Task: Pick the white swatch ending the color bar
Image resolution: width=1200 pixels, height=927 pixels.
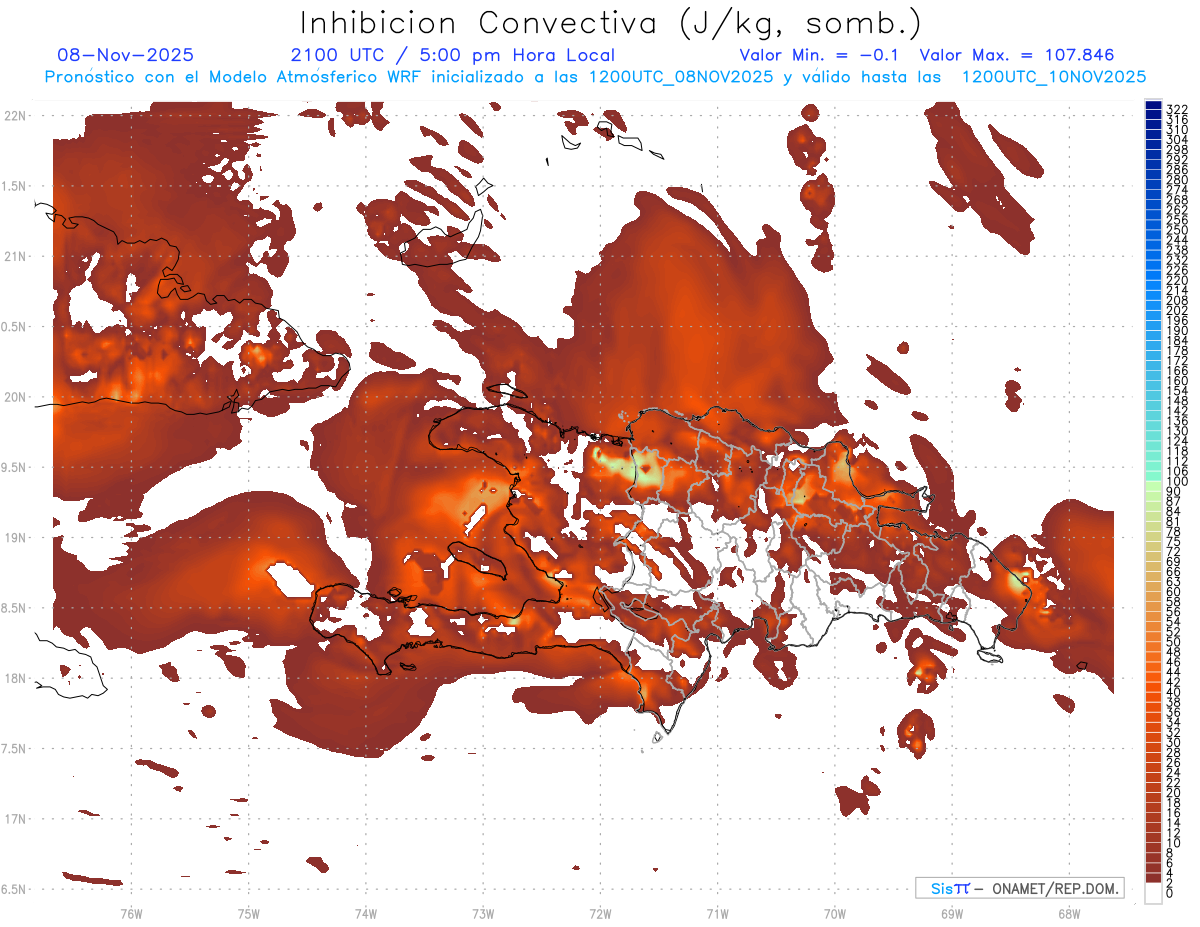Action: pyautogui.click(x=1153, y=892)
